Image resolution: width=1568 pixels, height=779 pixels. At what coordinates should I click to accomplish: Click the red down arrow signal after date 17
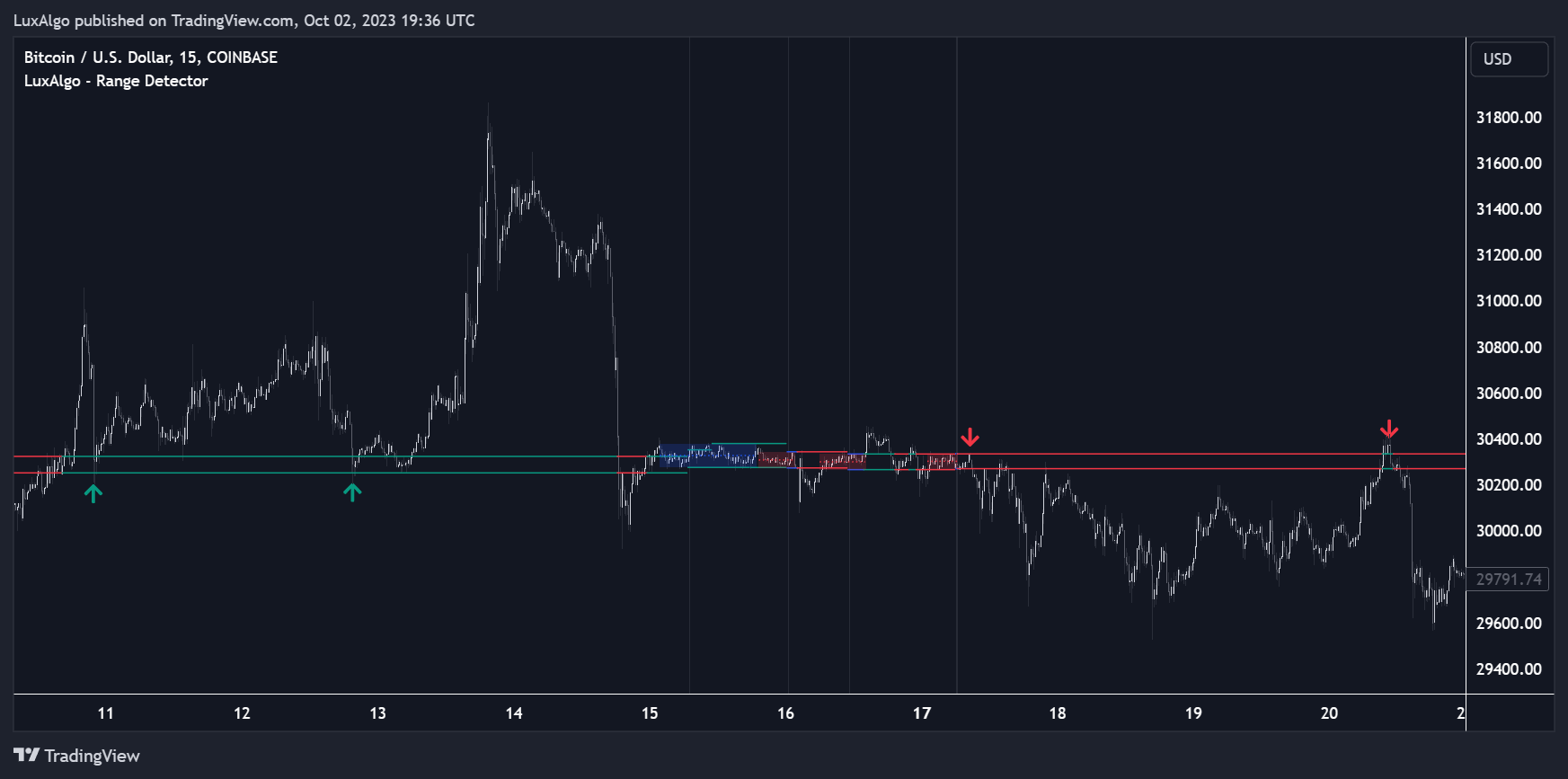pyautogui.click(x=970, y=438)
